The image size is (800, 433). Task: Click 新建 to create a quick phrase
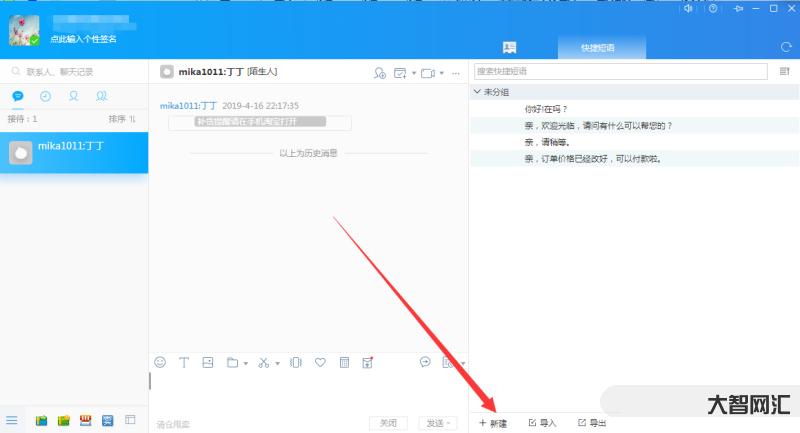tap(493, 423)
